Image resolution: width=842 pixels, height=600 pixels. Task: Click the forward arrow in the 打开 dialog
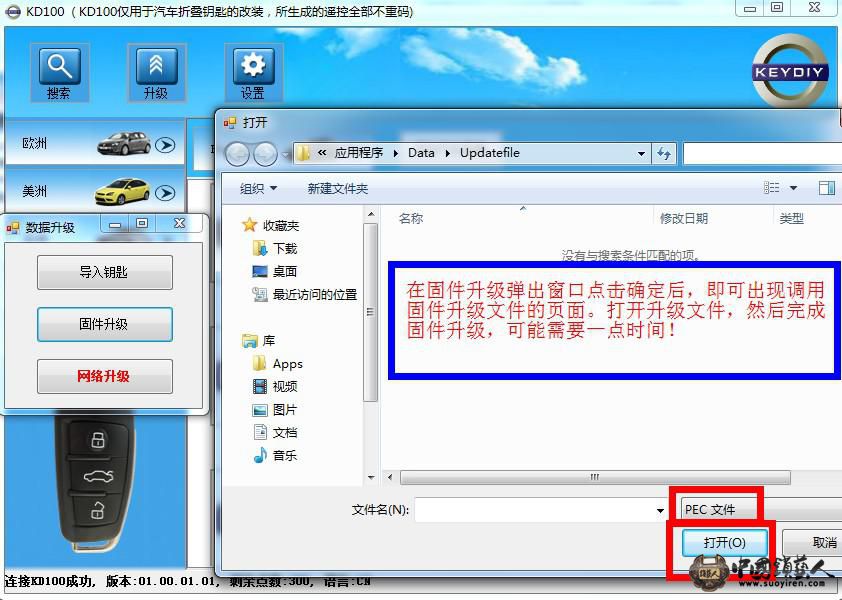click(265, 154)
